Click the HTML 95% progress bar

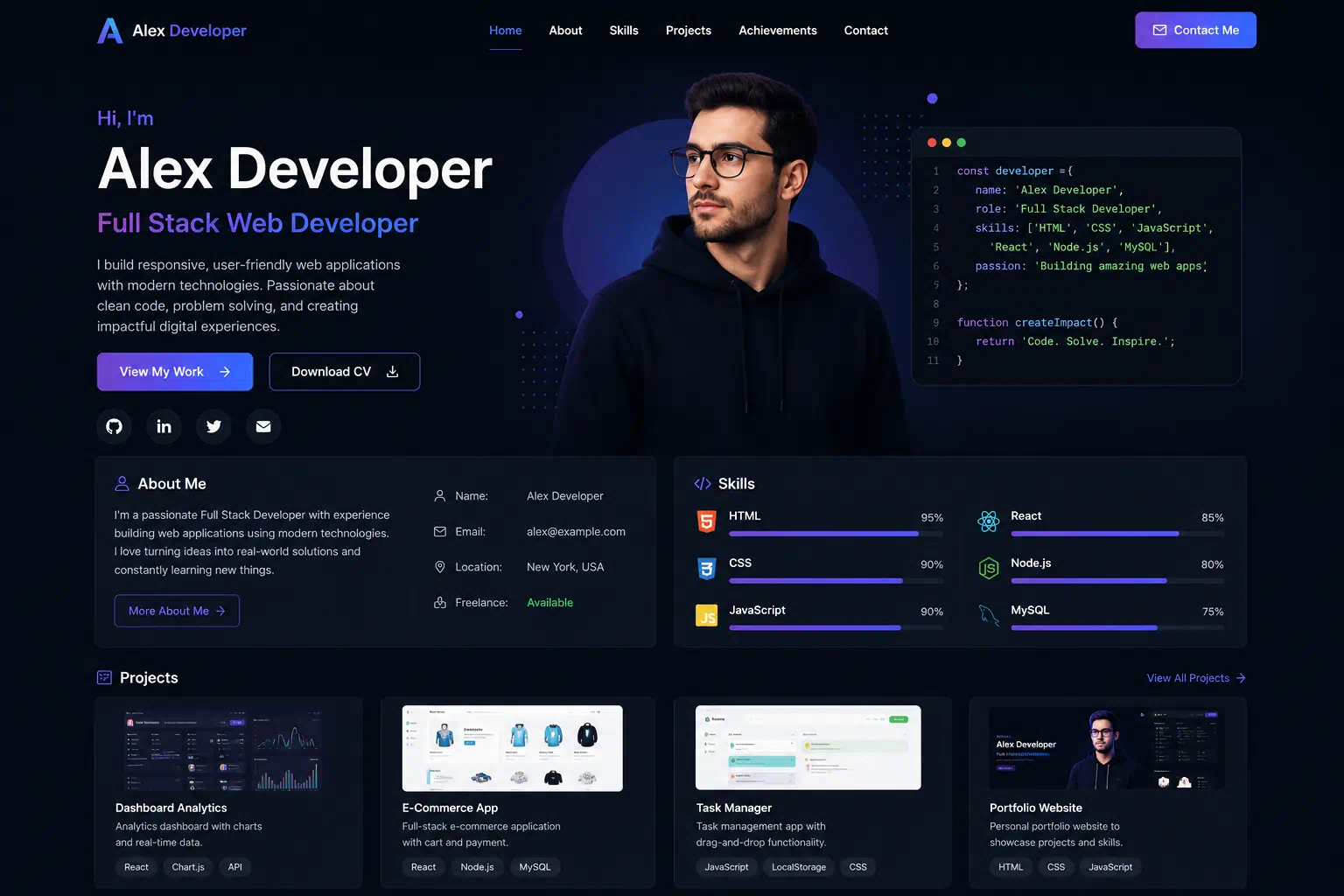click(836, 534)
